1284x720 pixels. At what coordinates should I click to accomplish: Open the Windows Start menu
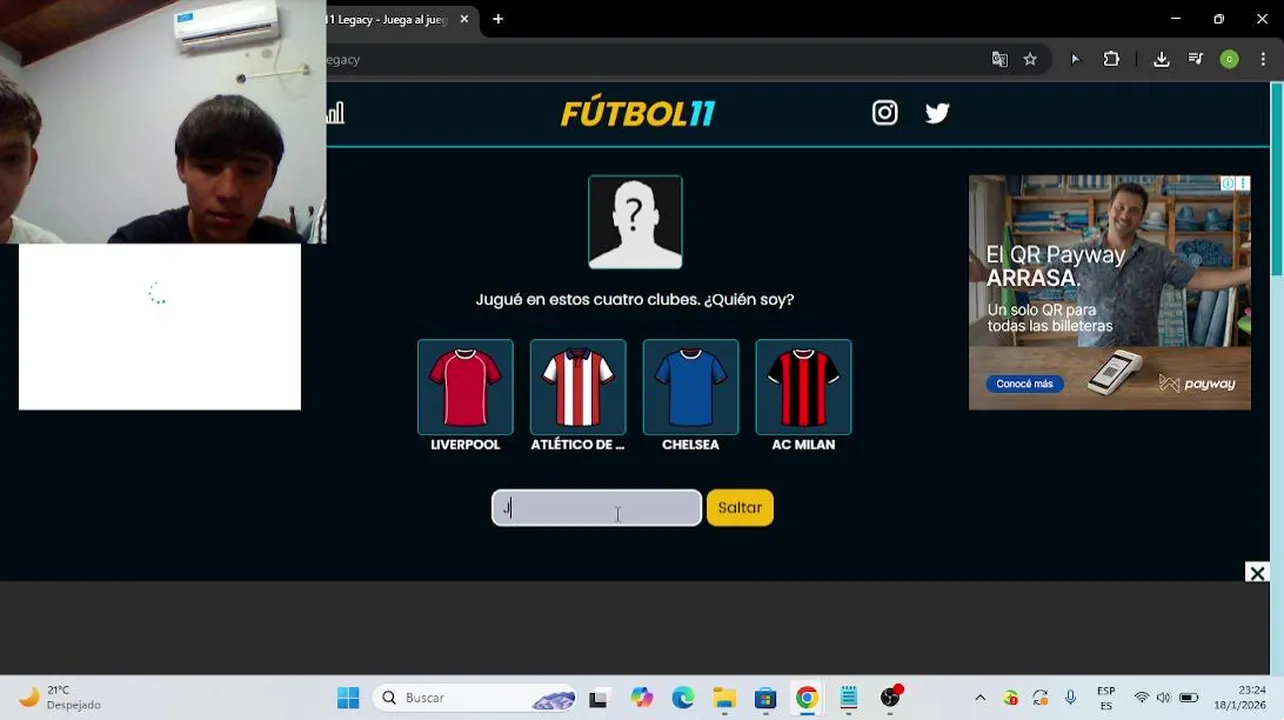click(x=348, y=698)
